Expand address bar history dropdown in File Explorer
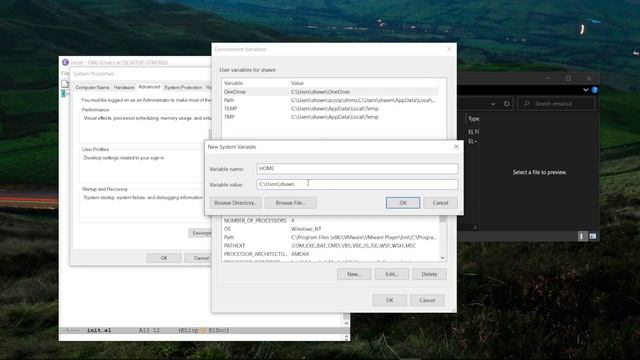This screenshot has width=640, height=360. pos(493,104)
